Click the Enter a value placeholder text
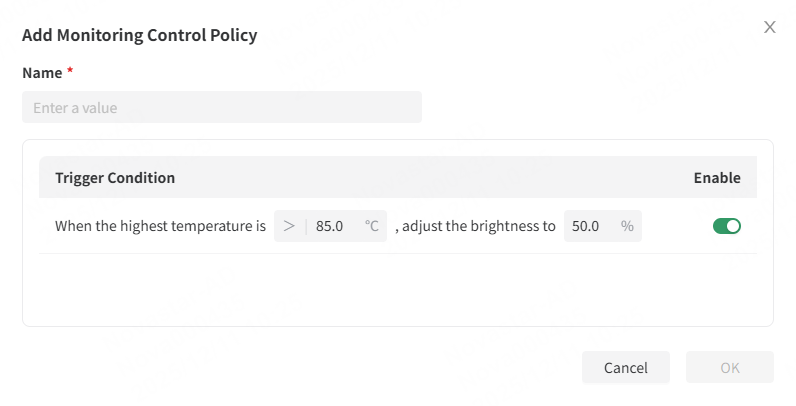Screen dimensions: 796x406 tap(75, 107)
